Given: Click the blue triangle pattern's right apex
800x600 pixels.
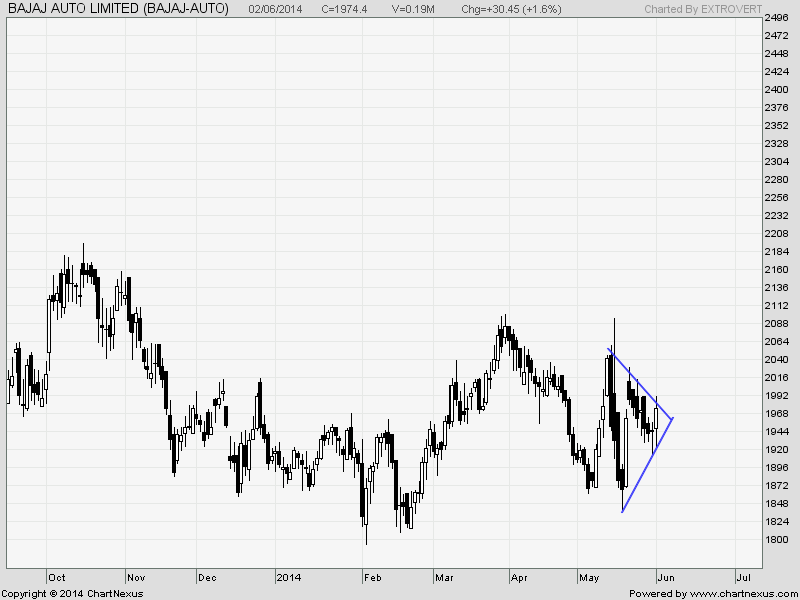Looking at the screenshot, I should [673, 418].
